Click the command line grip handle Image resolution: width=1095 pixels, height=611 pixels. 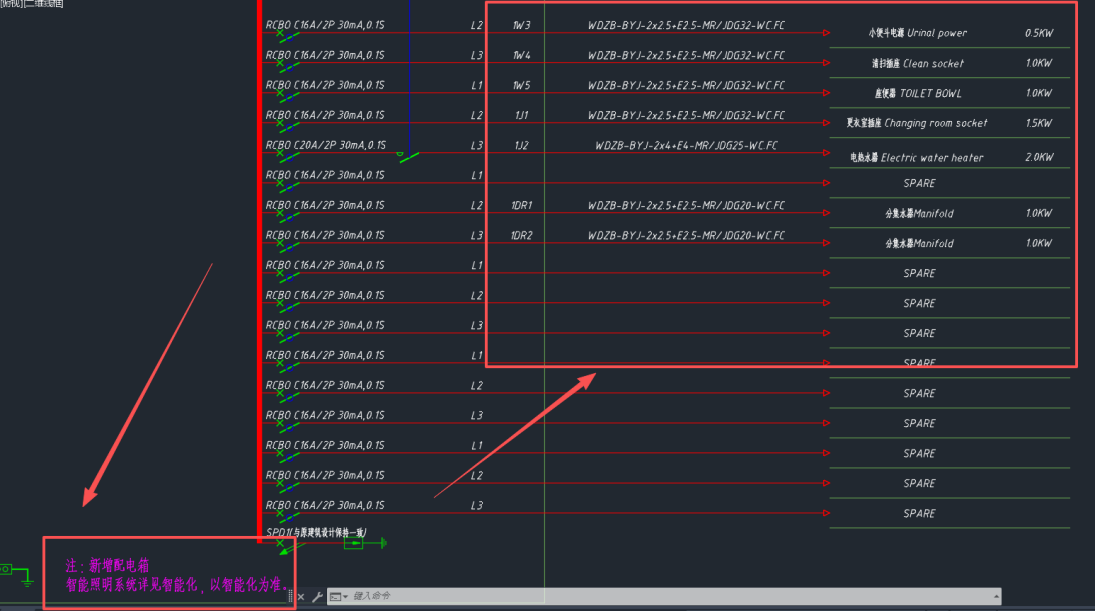(x=291, y=597)
